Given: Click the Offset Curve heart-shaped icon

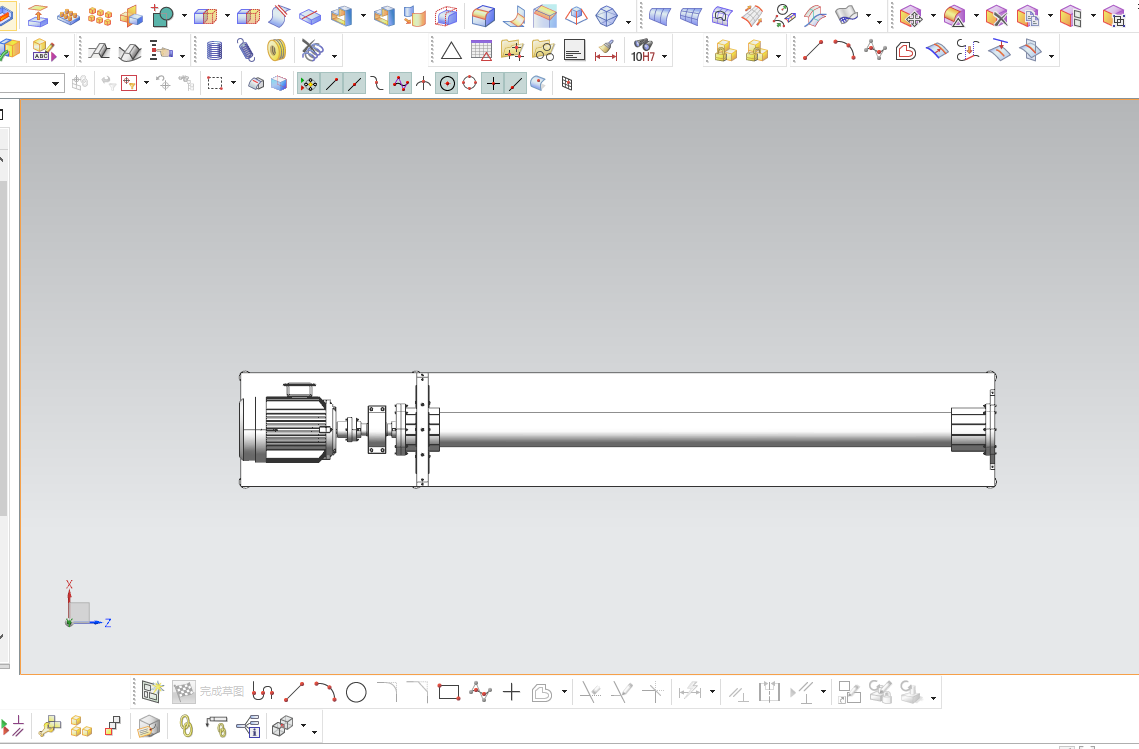Looking at the screenshot, I should [906, 50].
